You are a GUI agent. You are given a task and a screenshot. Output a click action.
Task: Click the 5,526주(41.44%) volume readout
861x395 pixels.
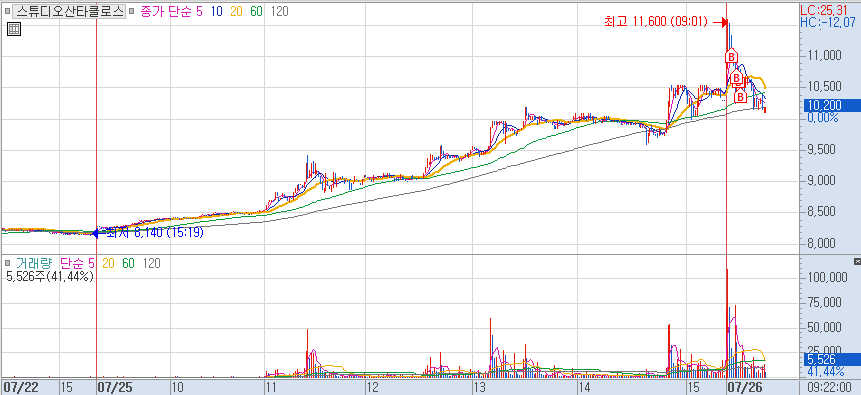tap(50, 276)
